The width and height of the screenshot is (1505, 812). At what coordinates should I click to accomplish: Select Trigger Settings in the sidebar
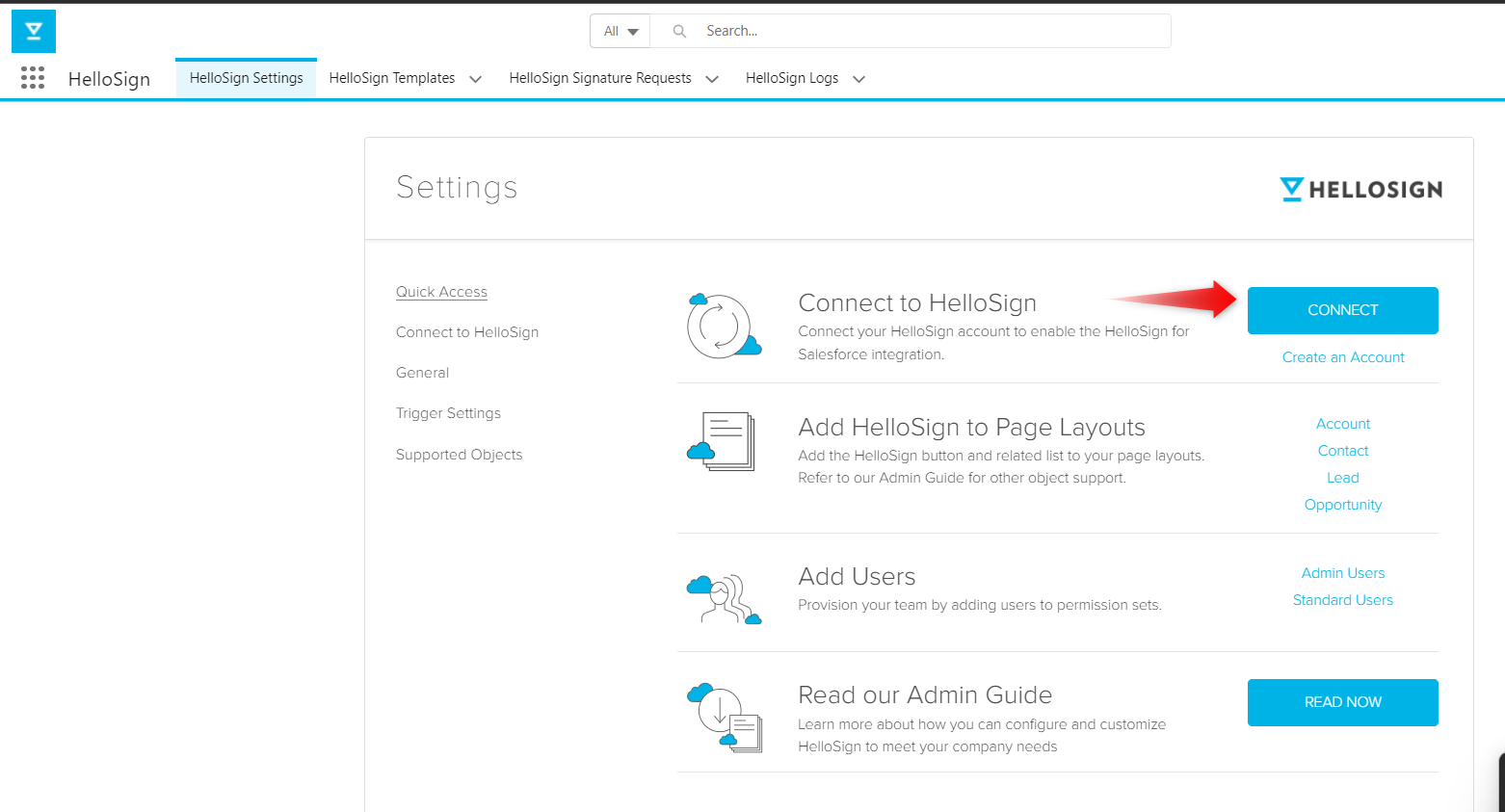point(448,412)
